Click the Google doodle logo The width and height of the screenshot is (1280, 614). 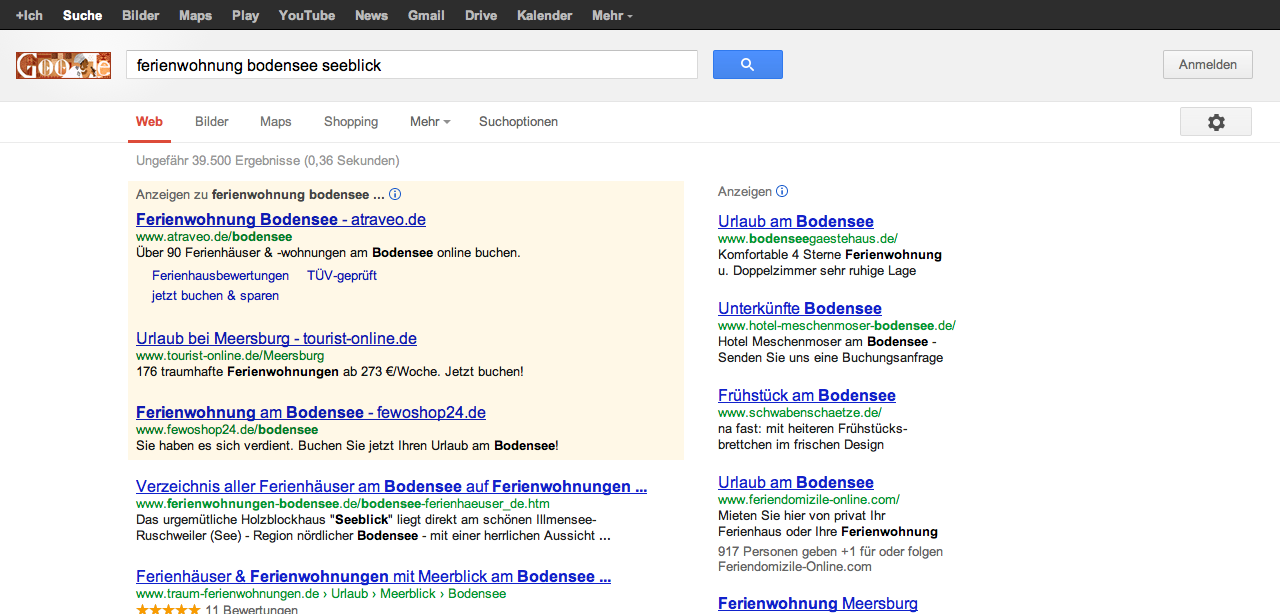point(63,66)
